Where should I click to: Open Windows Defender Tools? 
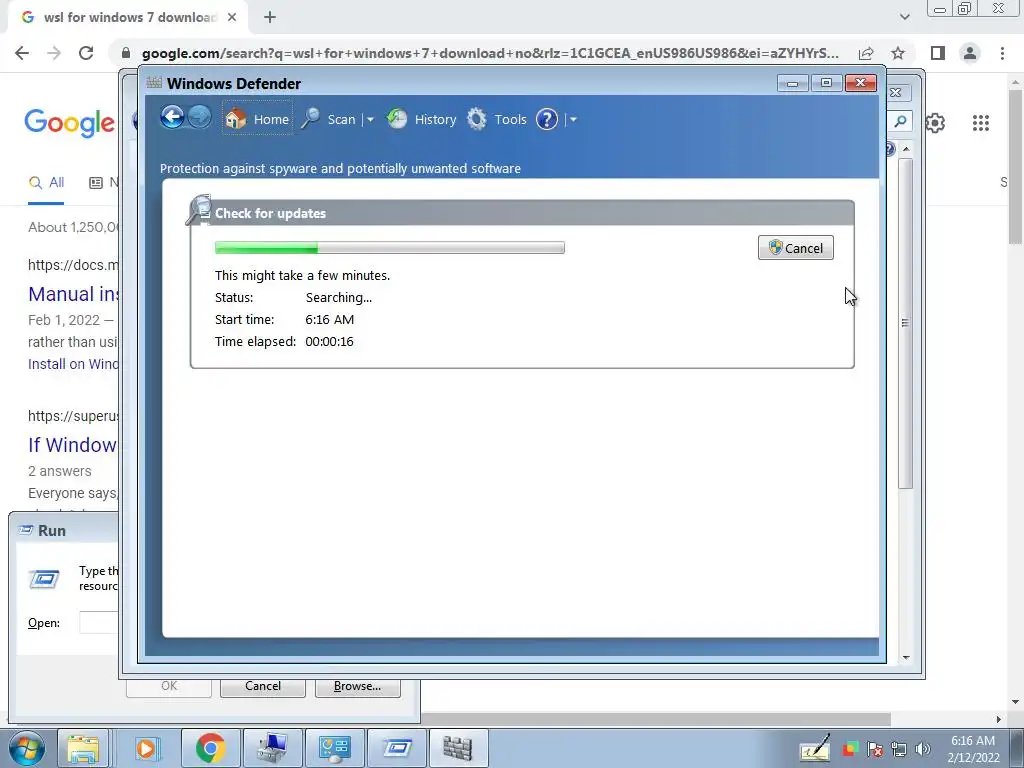click(497, 119)
